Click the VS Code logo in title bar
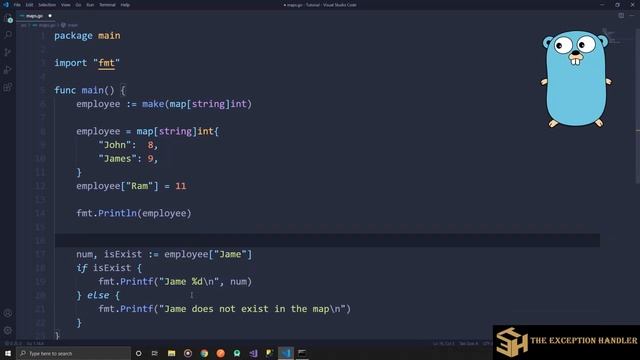The image size is (640, 360). (x=6, y=5)
